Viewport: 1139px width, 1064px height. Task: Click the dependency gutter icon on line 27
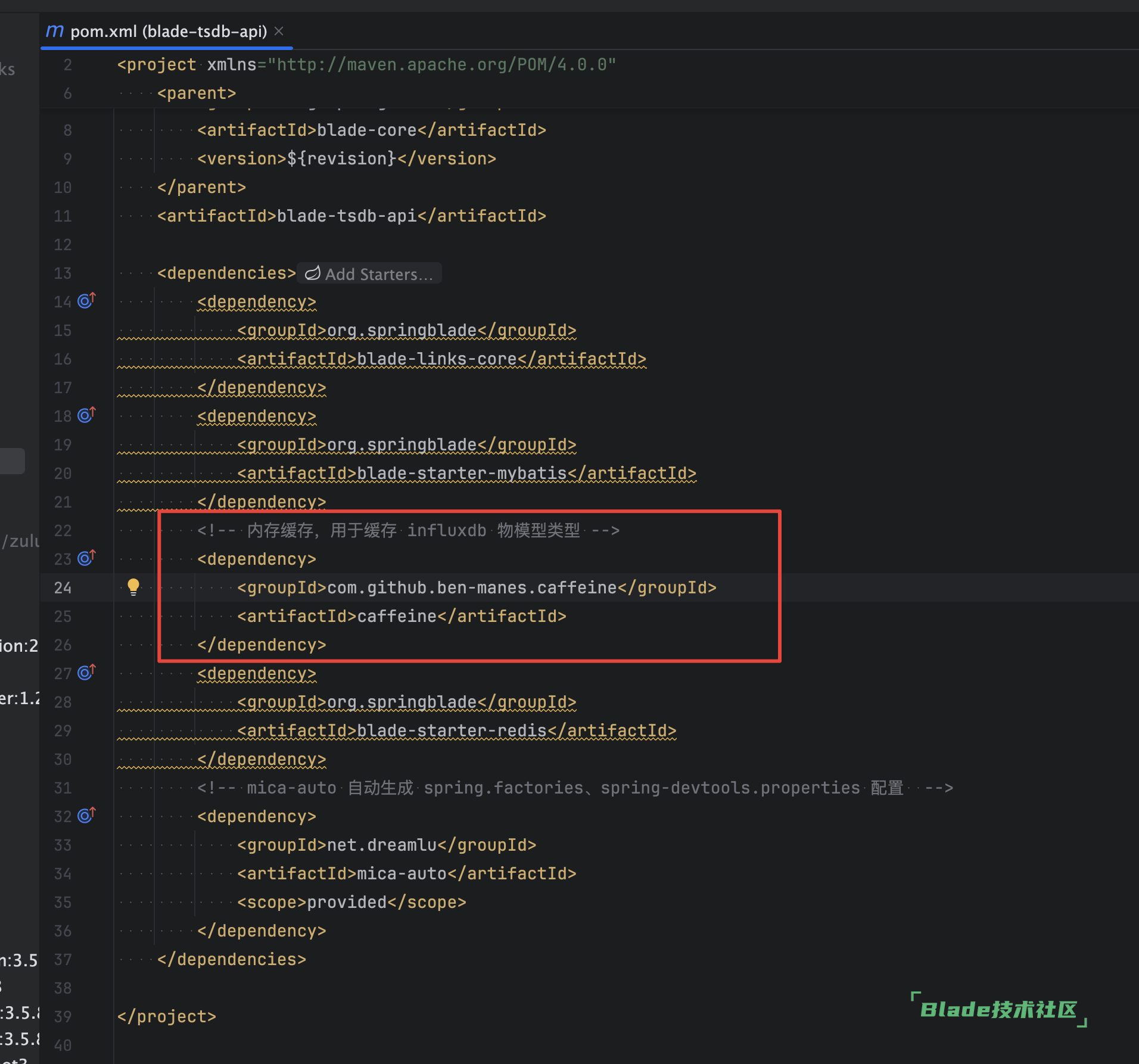point(87,672)
